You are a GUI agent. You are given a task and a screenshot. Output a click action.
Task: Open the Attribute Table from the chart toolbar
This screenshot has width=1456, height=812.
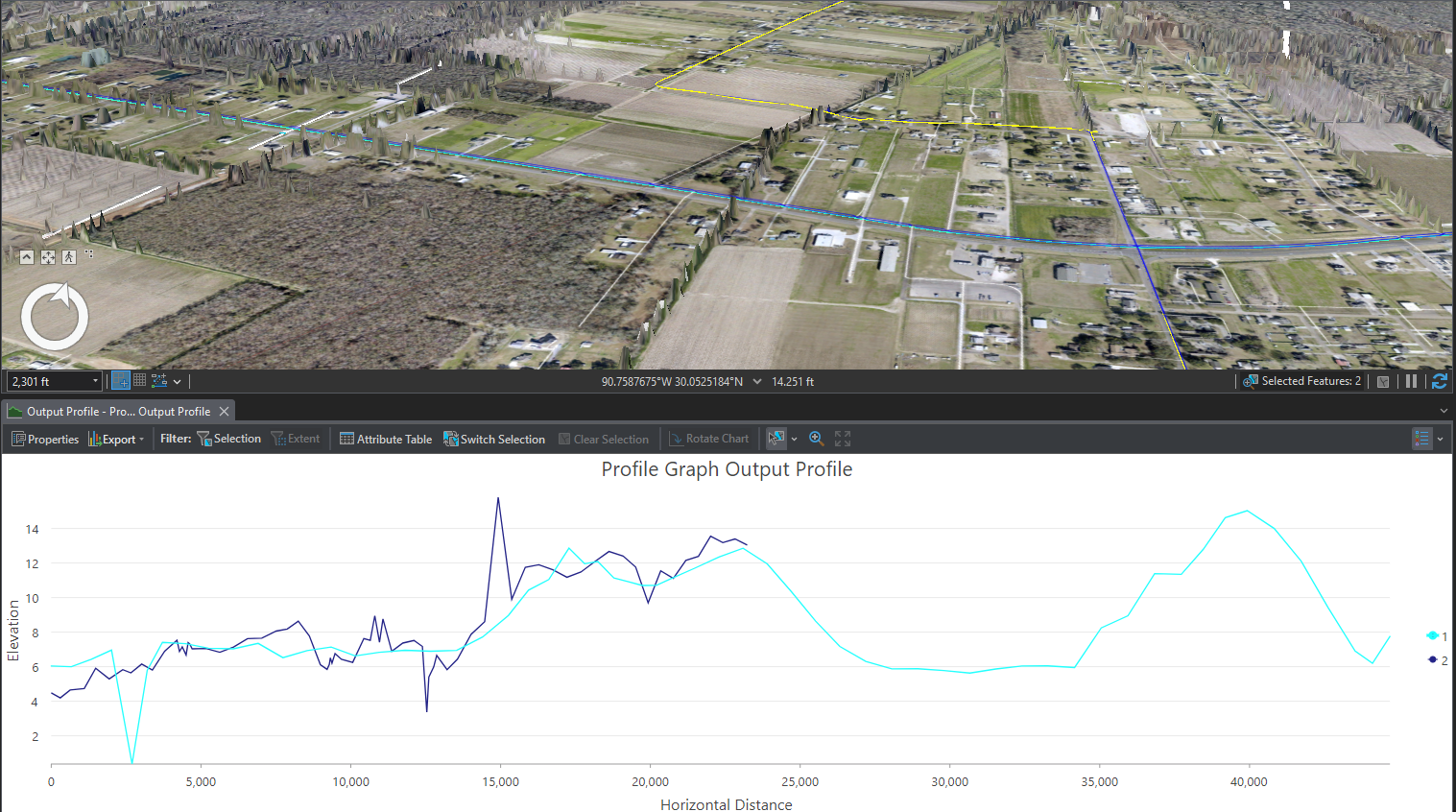click(385, 439)
